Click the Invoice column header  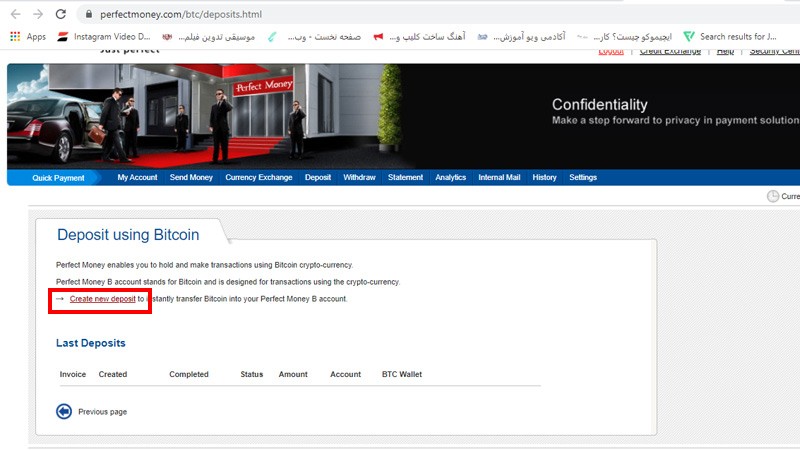(72, 374)
